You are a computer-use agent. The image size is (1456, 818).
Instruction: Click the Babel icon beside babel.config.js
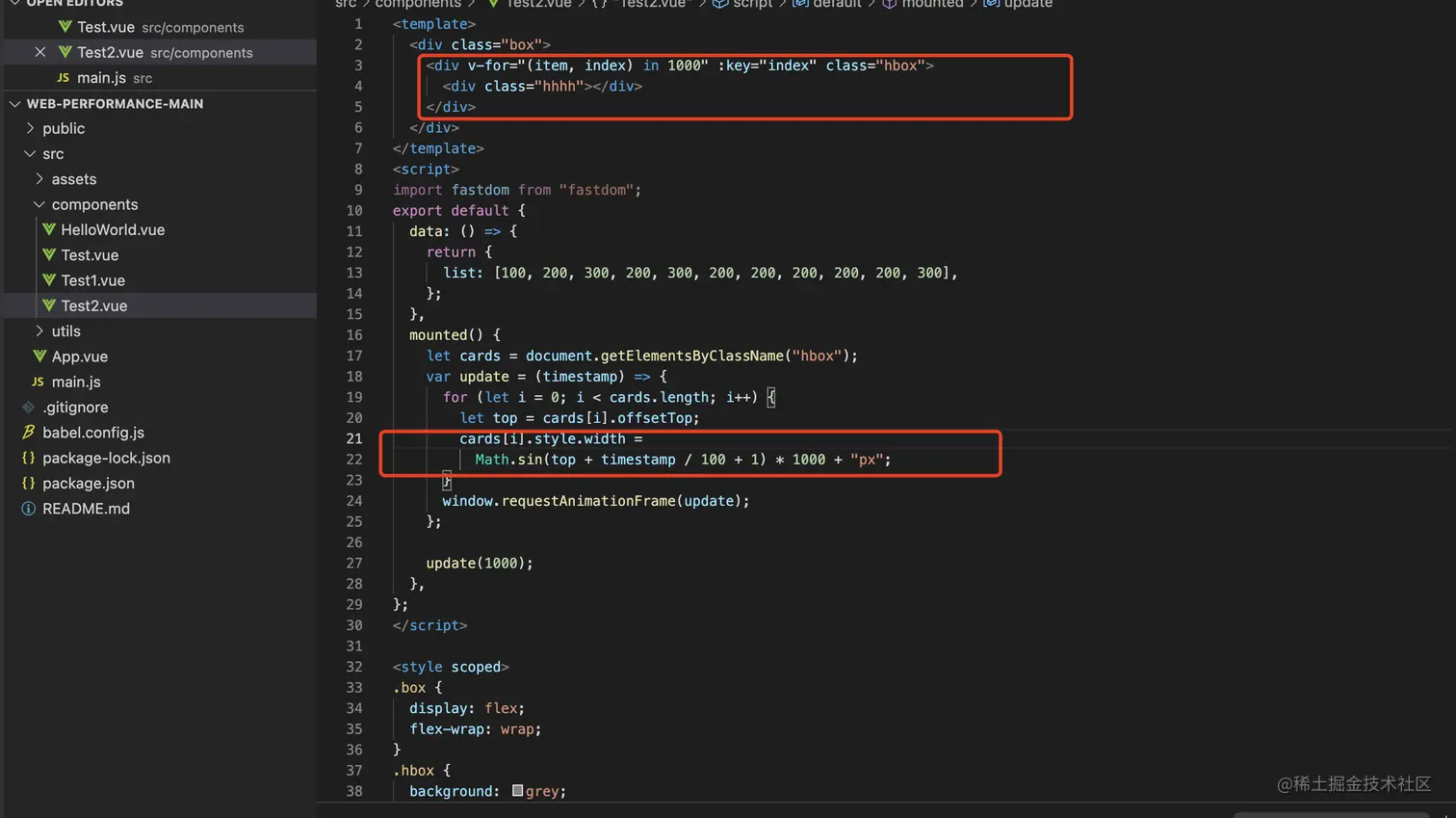click(x=28, y=432)
